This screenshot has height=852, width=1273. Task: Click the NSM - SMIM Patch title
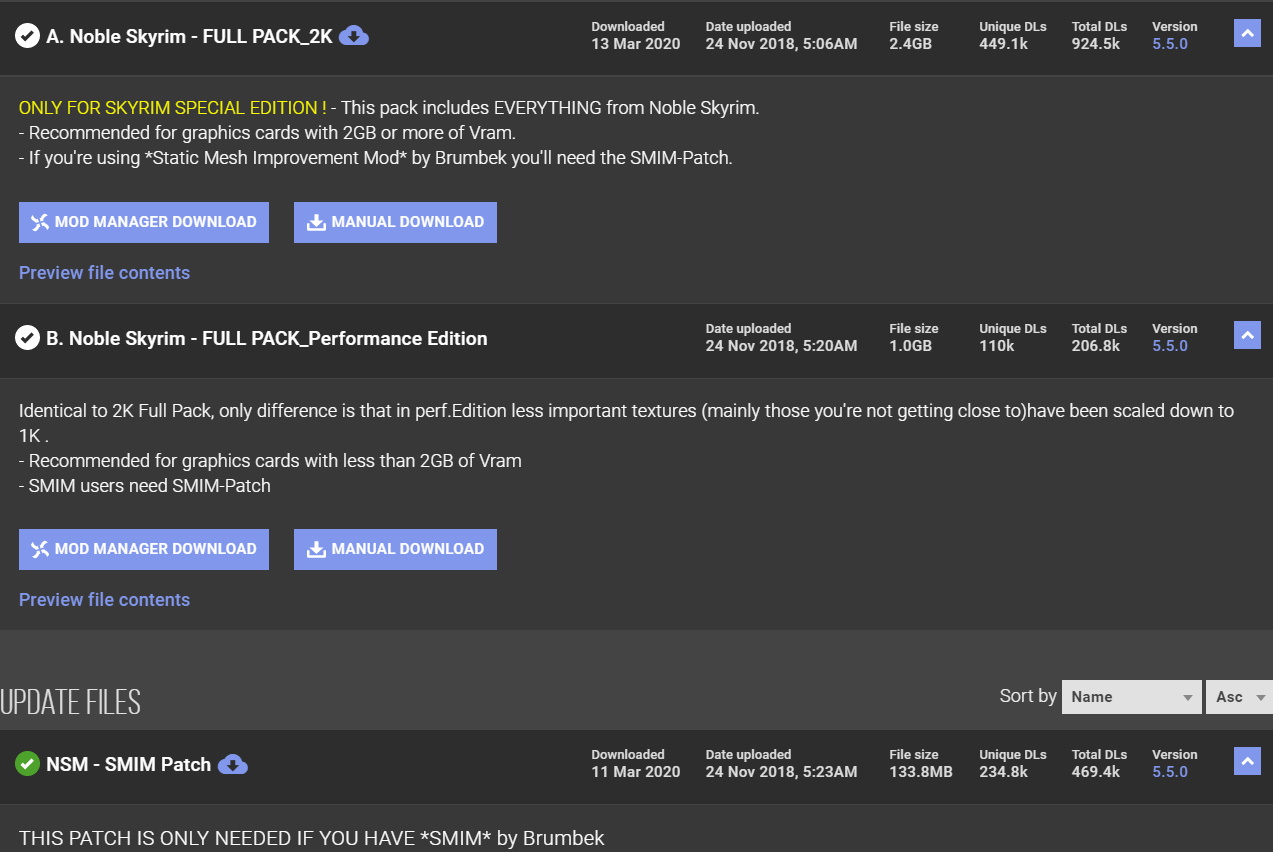click(128, 765)
